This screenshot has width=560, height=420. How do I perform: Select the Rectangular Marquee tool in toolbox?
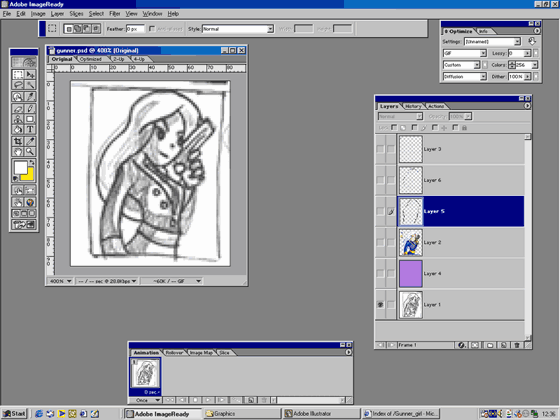[x=18, y=74]
